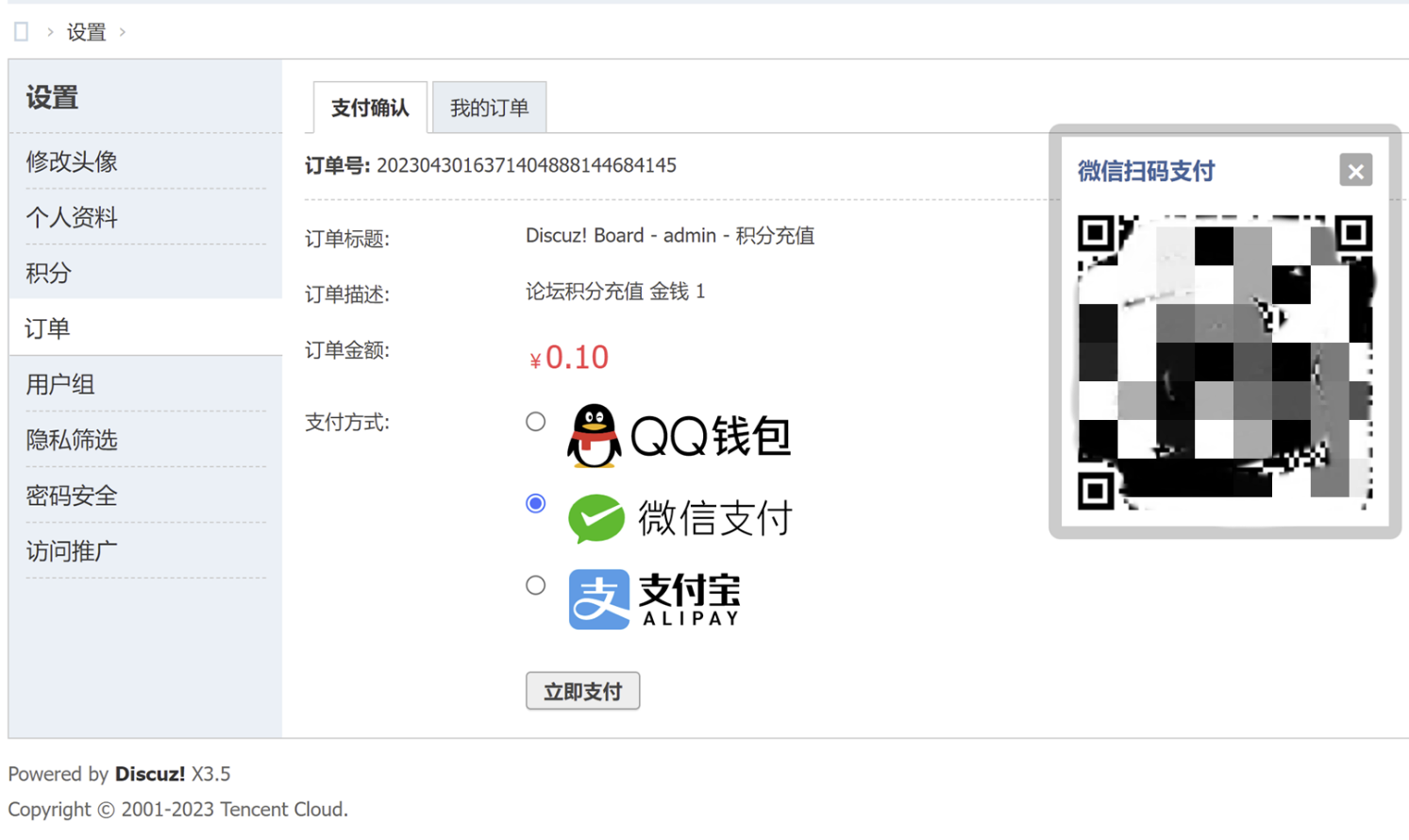Click the order title text Discuz! Board - admin
Screen dimensions: 1409x840
click(621, 235)
